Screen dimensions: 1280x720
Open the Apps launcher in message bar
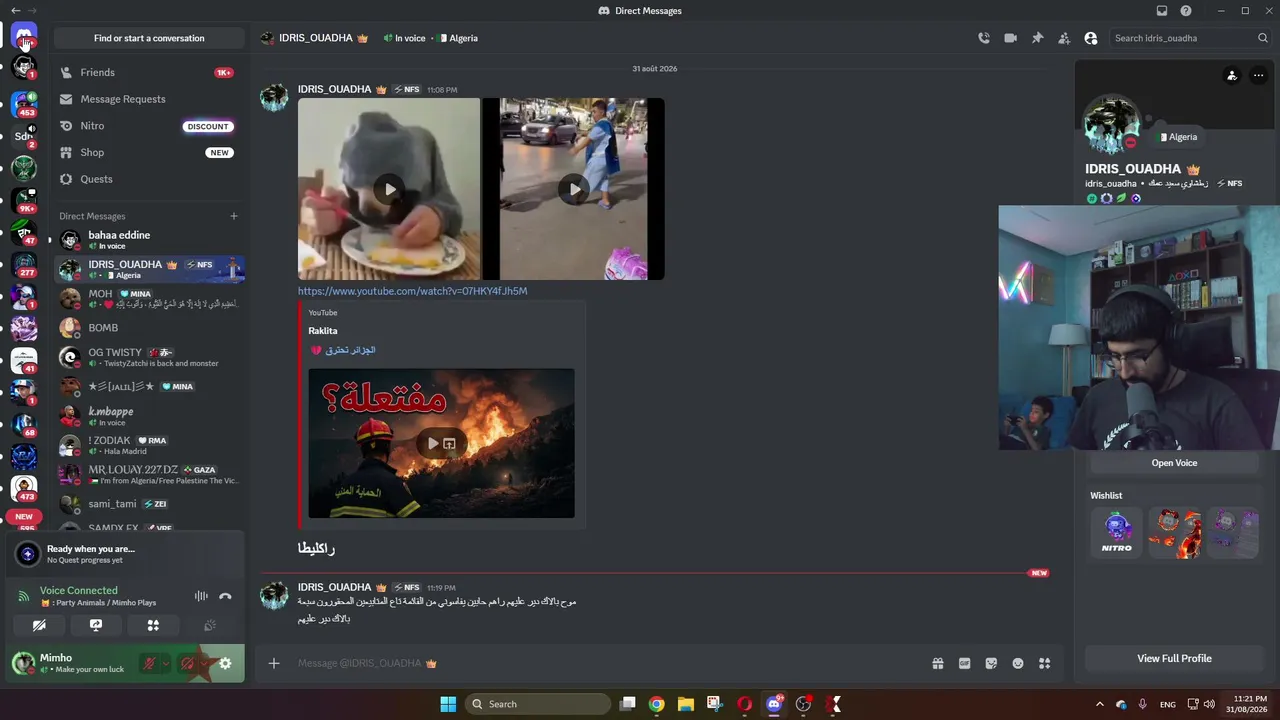(x=1044, y=663)
